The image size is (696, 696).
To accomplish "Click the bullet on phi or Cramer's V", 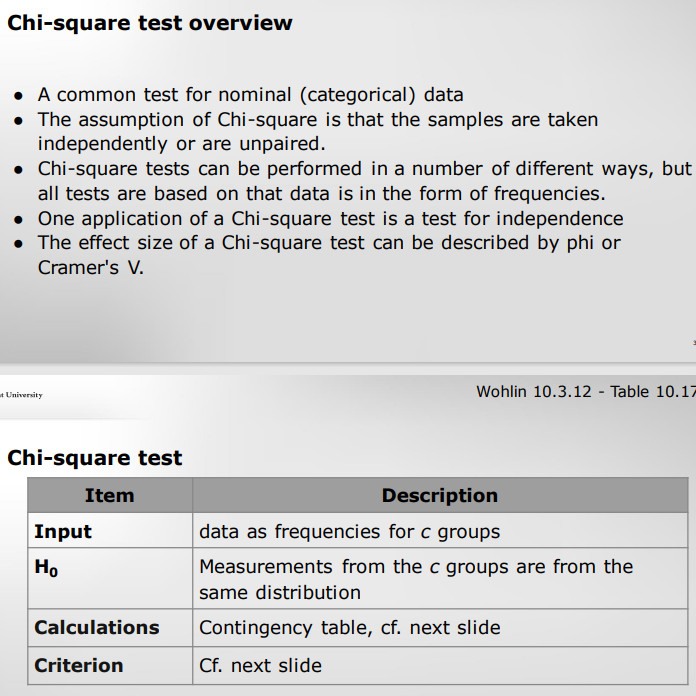I will [329, 255].
